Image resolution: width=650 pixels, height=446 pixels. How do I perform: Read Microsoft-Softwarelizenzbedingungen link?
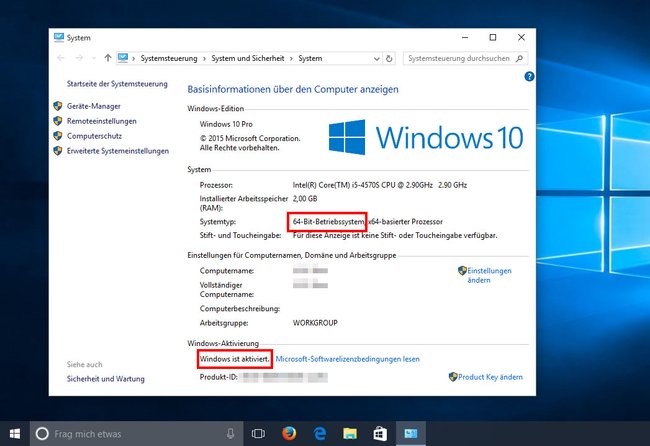[347, 359]
